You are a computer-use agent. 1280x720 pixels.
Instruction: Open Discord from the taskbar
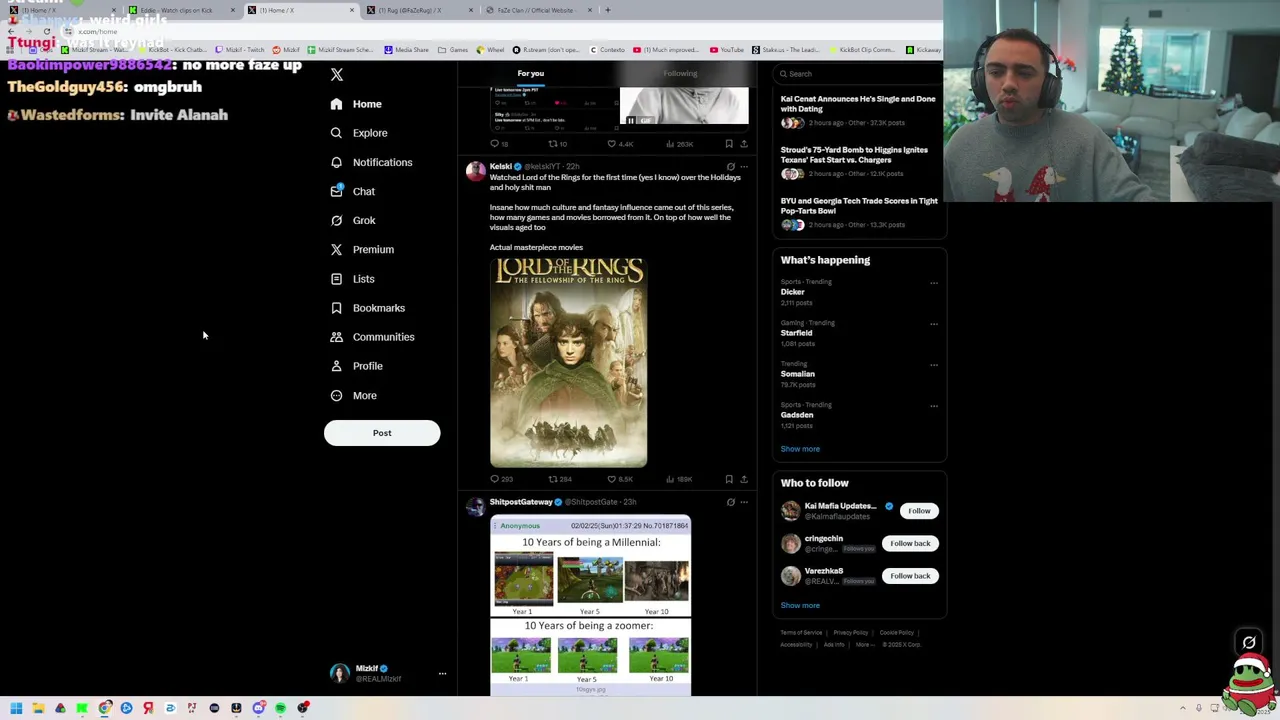pos(258,708)
